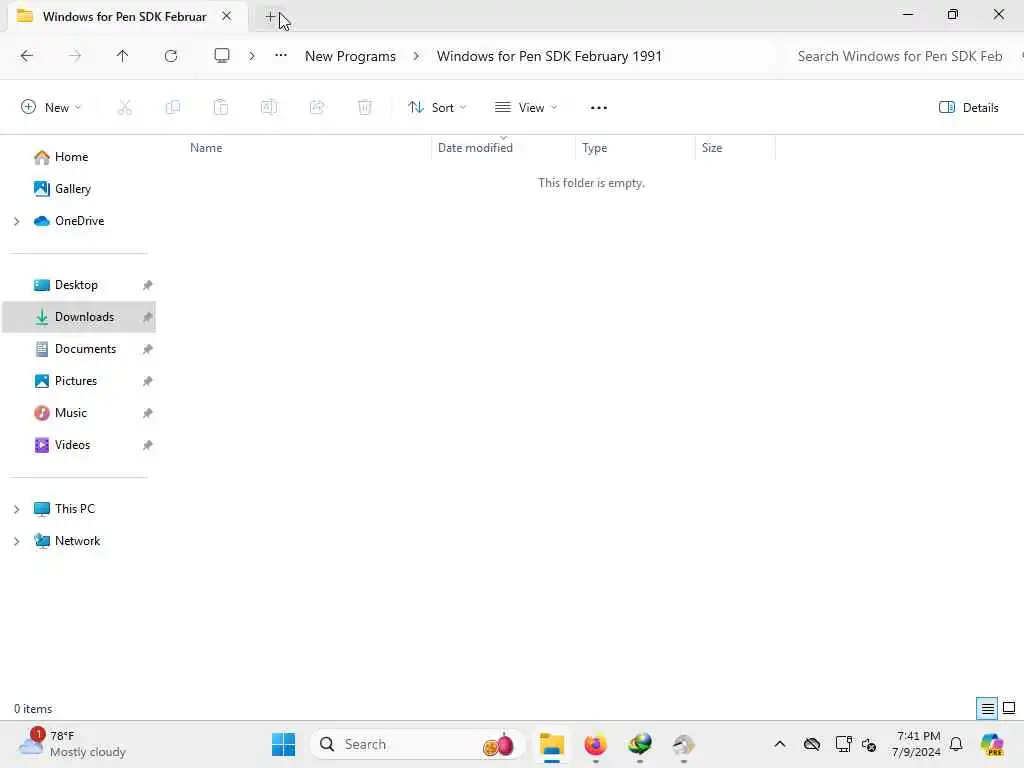
Task: Focus the Search Windows for Pen SDK field
Action: click(900, 56)
